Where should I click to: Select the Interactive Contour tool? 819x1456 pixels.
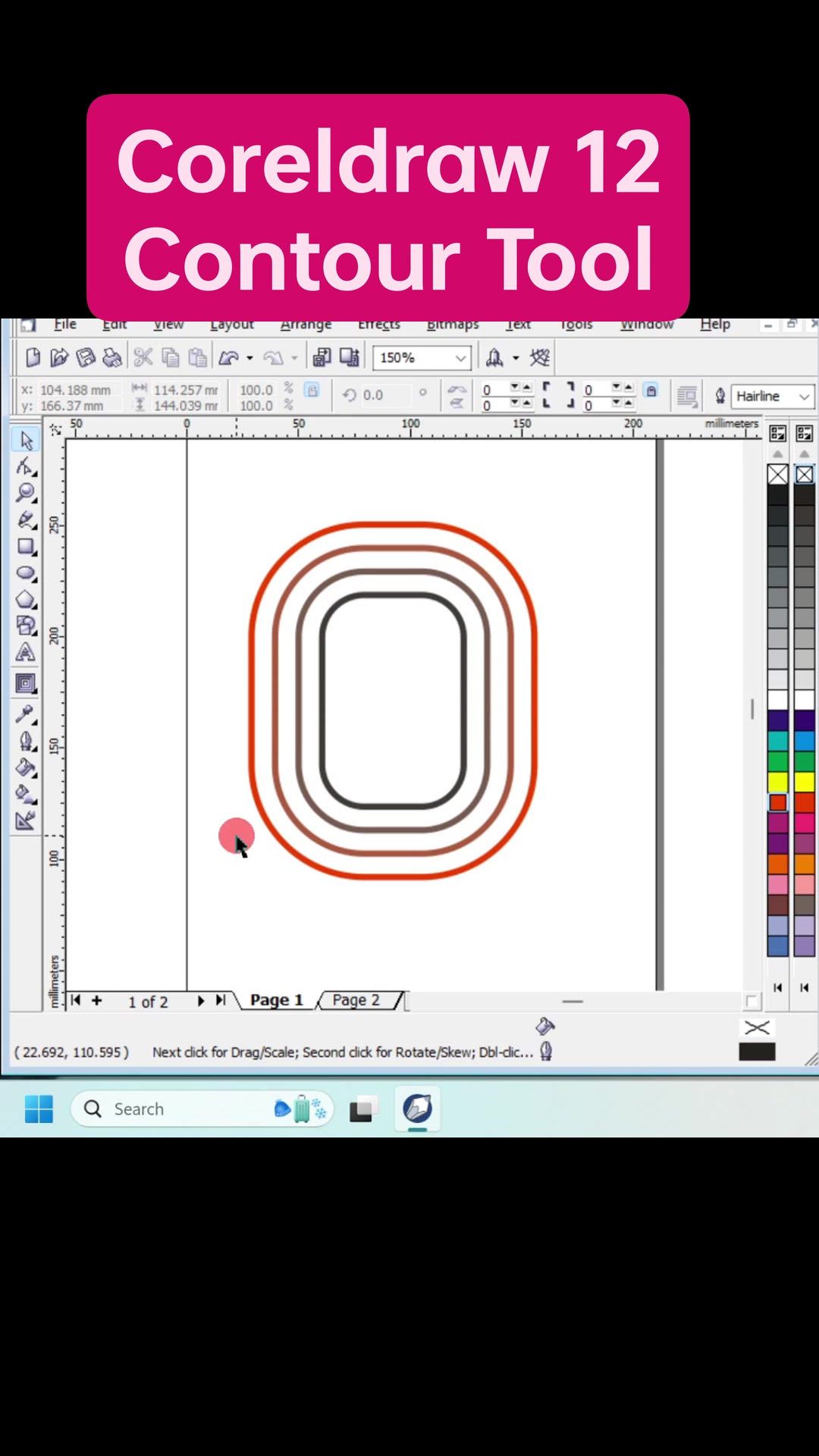click(26, 684)
